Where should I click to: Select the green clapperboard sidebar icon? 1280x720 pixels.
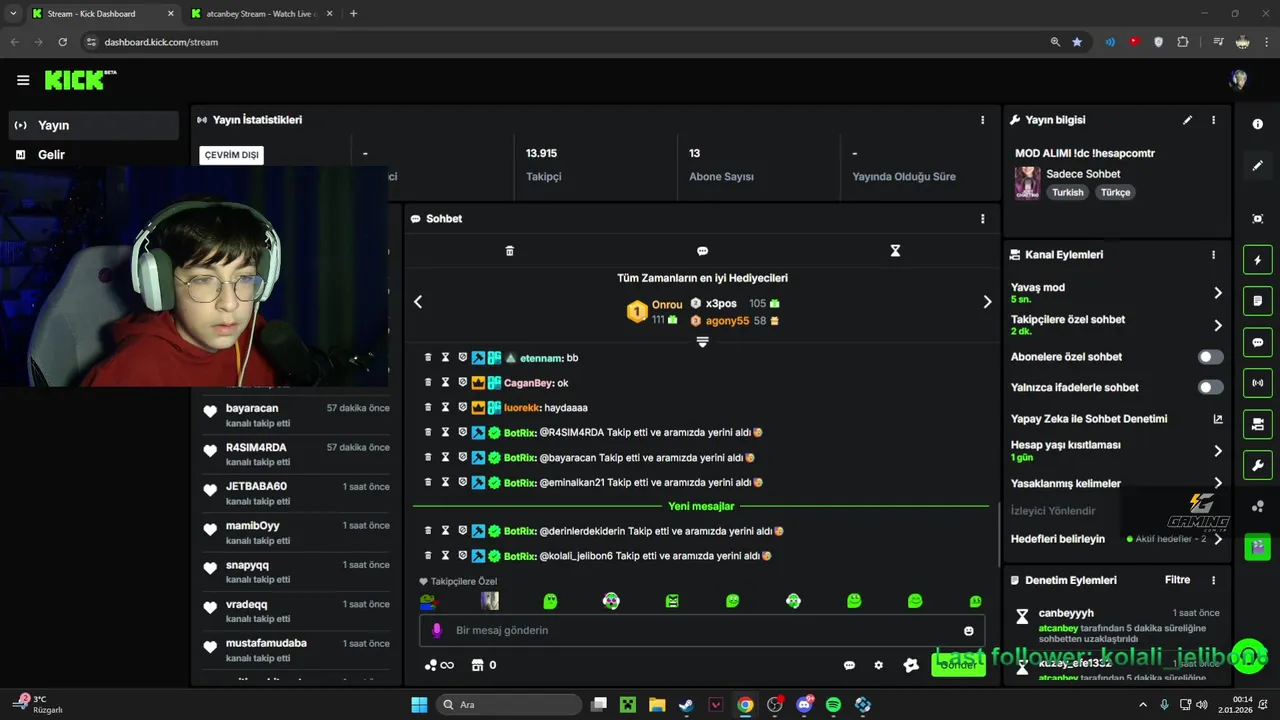(x=1258, y=547)
